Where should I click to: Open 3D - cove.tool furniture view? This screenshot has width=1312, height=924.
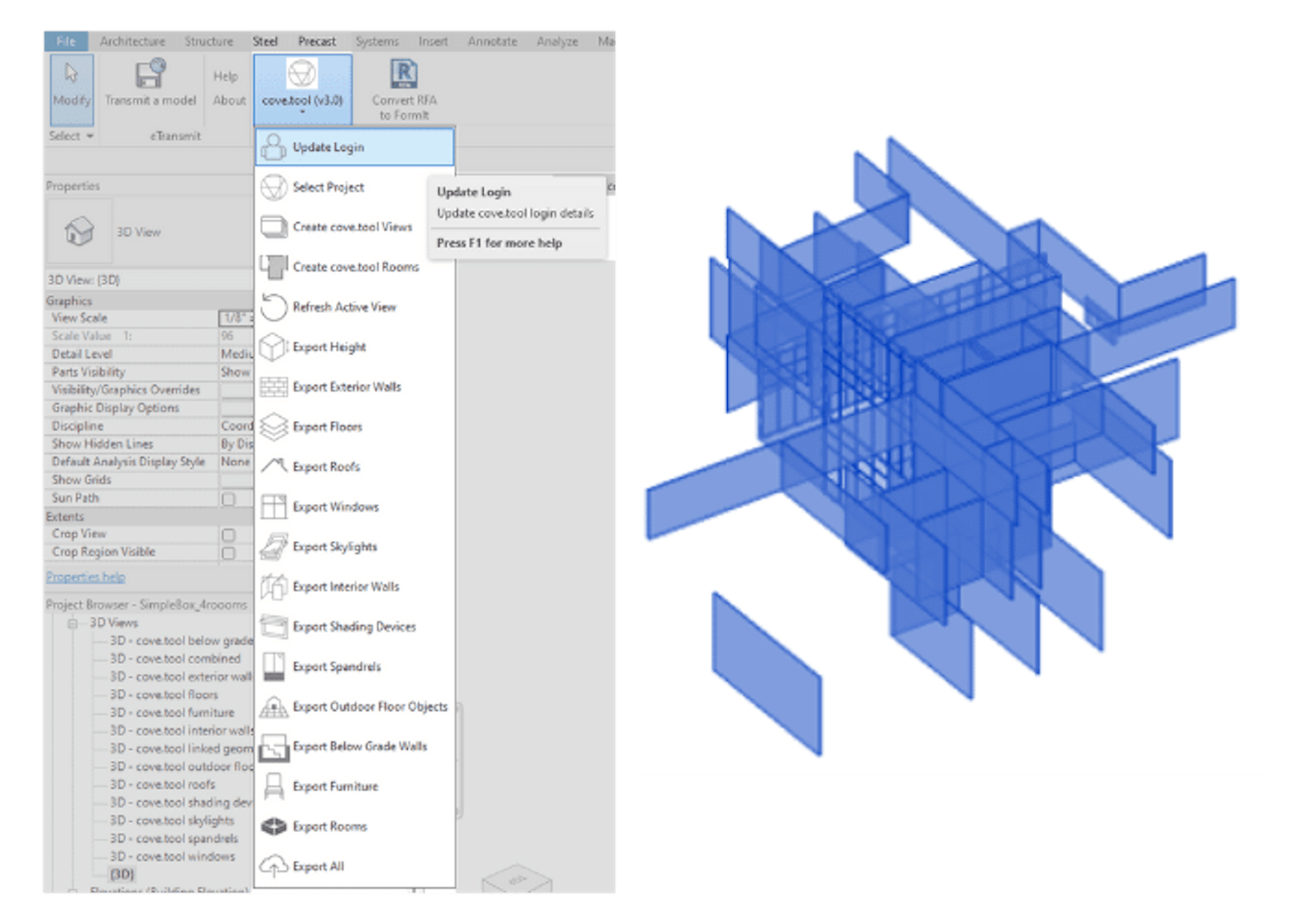(x=173, y=712)
